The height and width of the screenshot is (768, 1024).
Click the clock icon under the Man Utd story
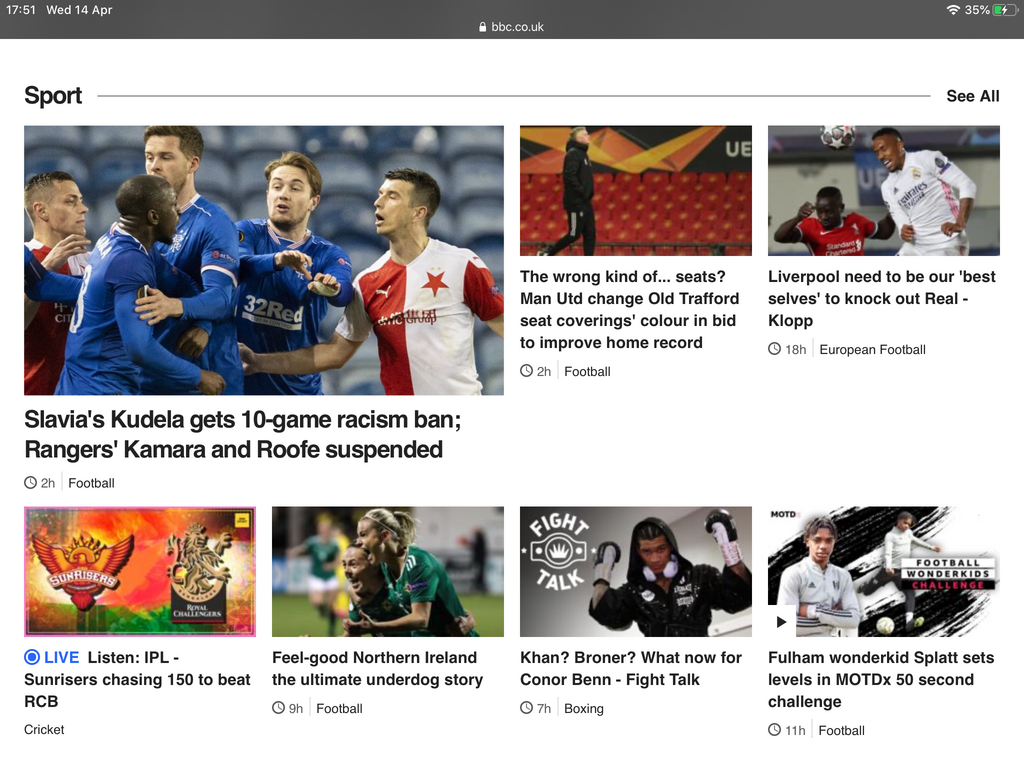point(526,371)
